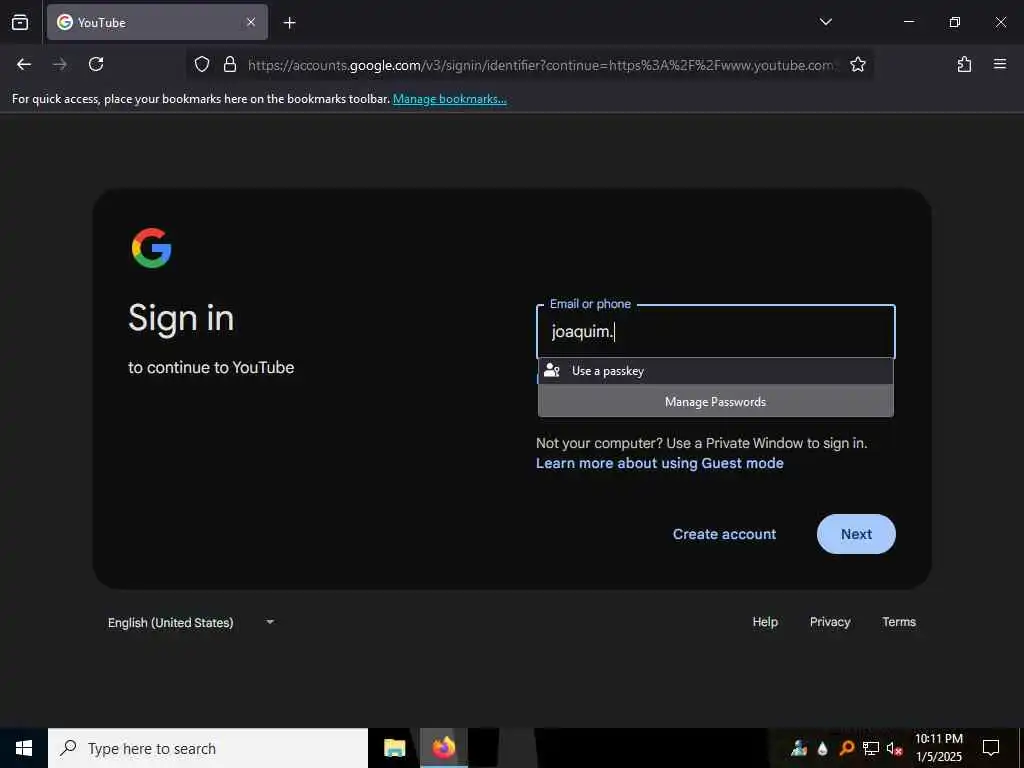Open Manage Passwords

click(716, 402)
